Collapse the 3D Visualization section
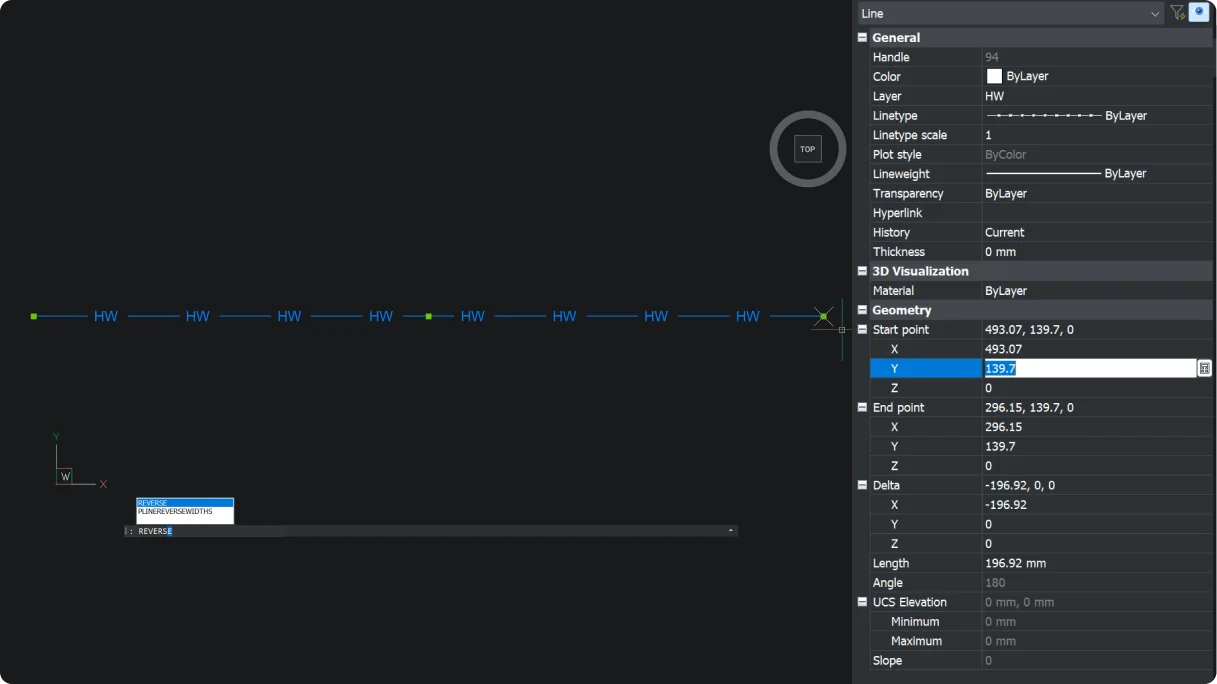This screenshot has height=684, width=1217. pos(862,271)
